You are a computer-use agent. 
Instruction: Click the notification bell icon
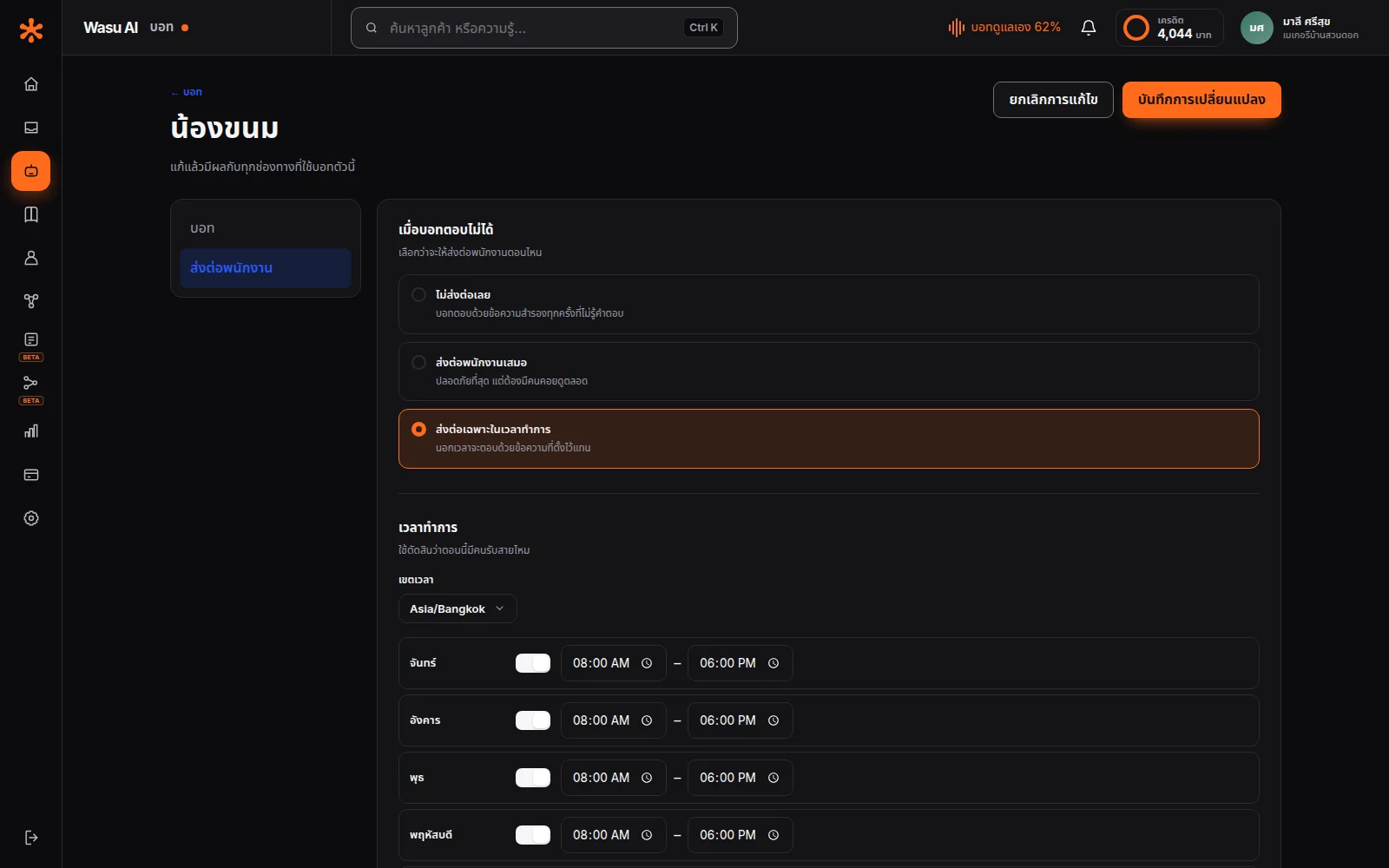pos(1089,28)
